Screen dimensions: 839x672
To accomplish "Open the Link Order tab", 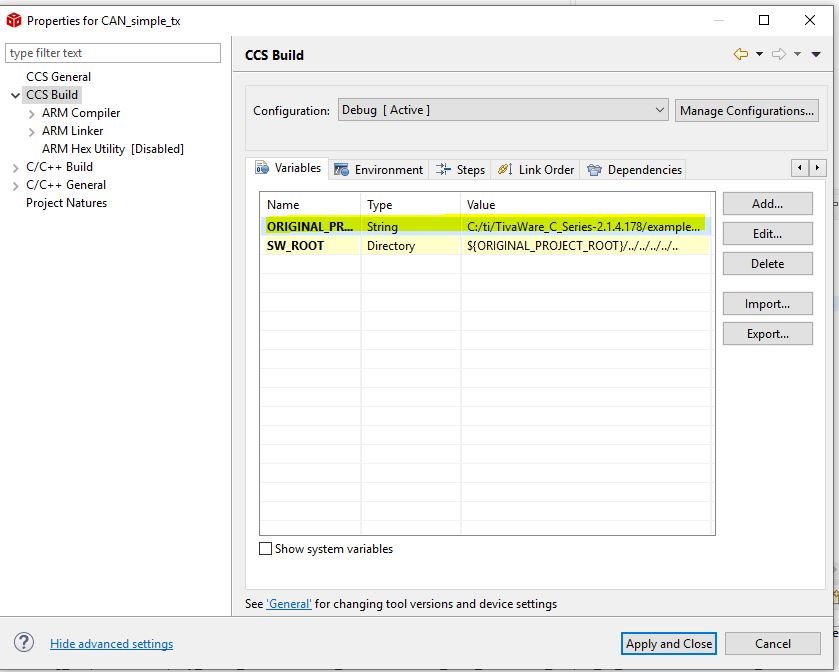I will click(x=536, y=170).
